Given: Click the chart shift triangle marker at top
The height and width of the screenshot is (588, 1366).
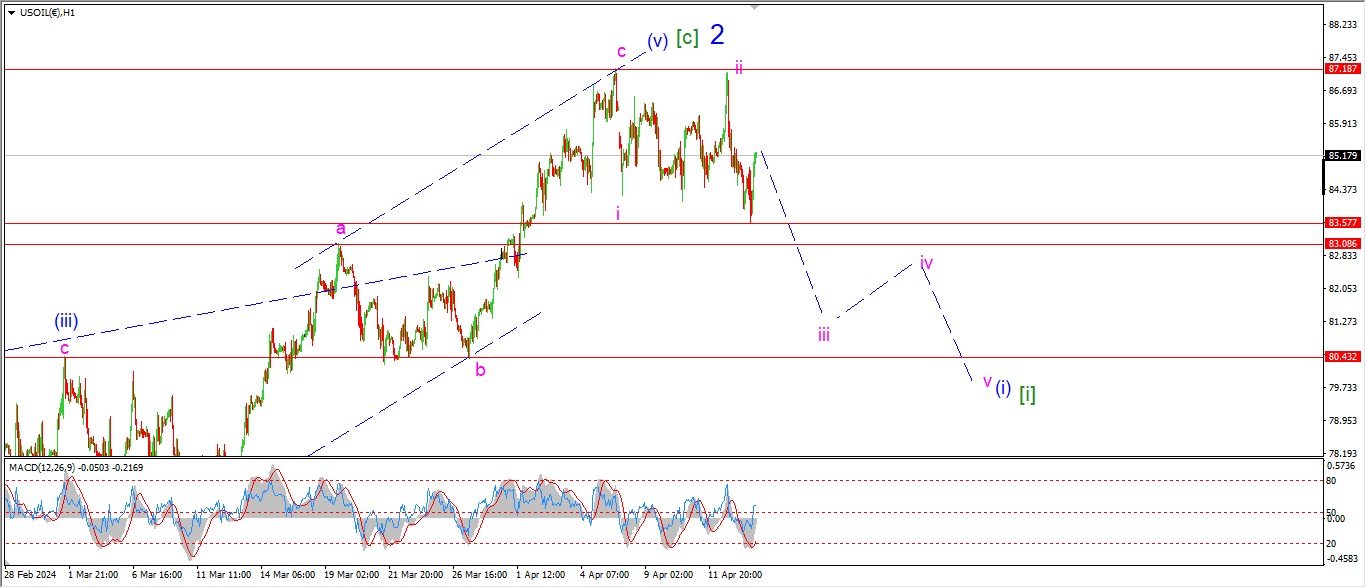Looking at the screenshot, I should [x=754, y=6].
